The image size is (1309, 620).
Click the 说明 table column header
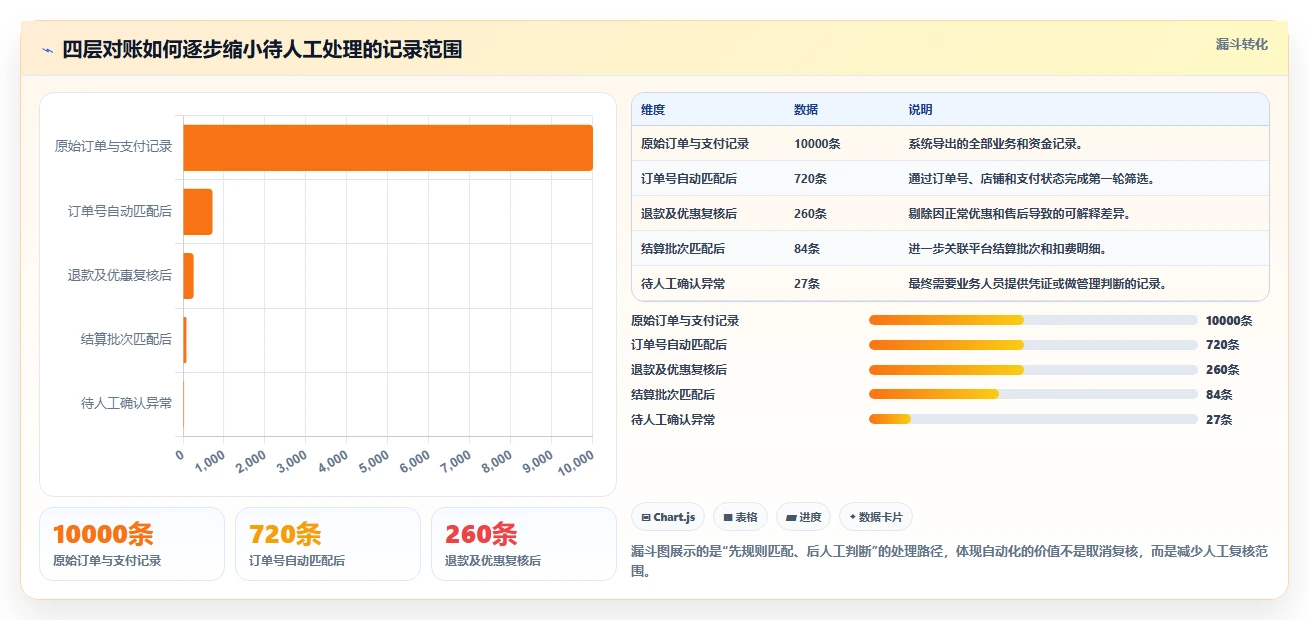(920, 110)
